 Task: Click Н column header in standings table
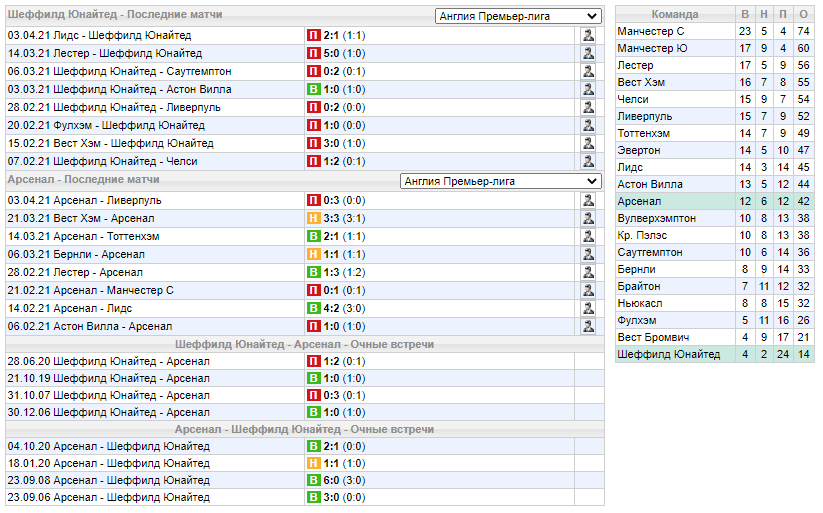764,14
